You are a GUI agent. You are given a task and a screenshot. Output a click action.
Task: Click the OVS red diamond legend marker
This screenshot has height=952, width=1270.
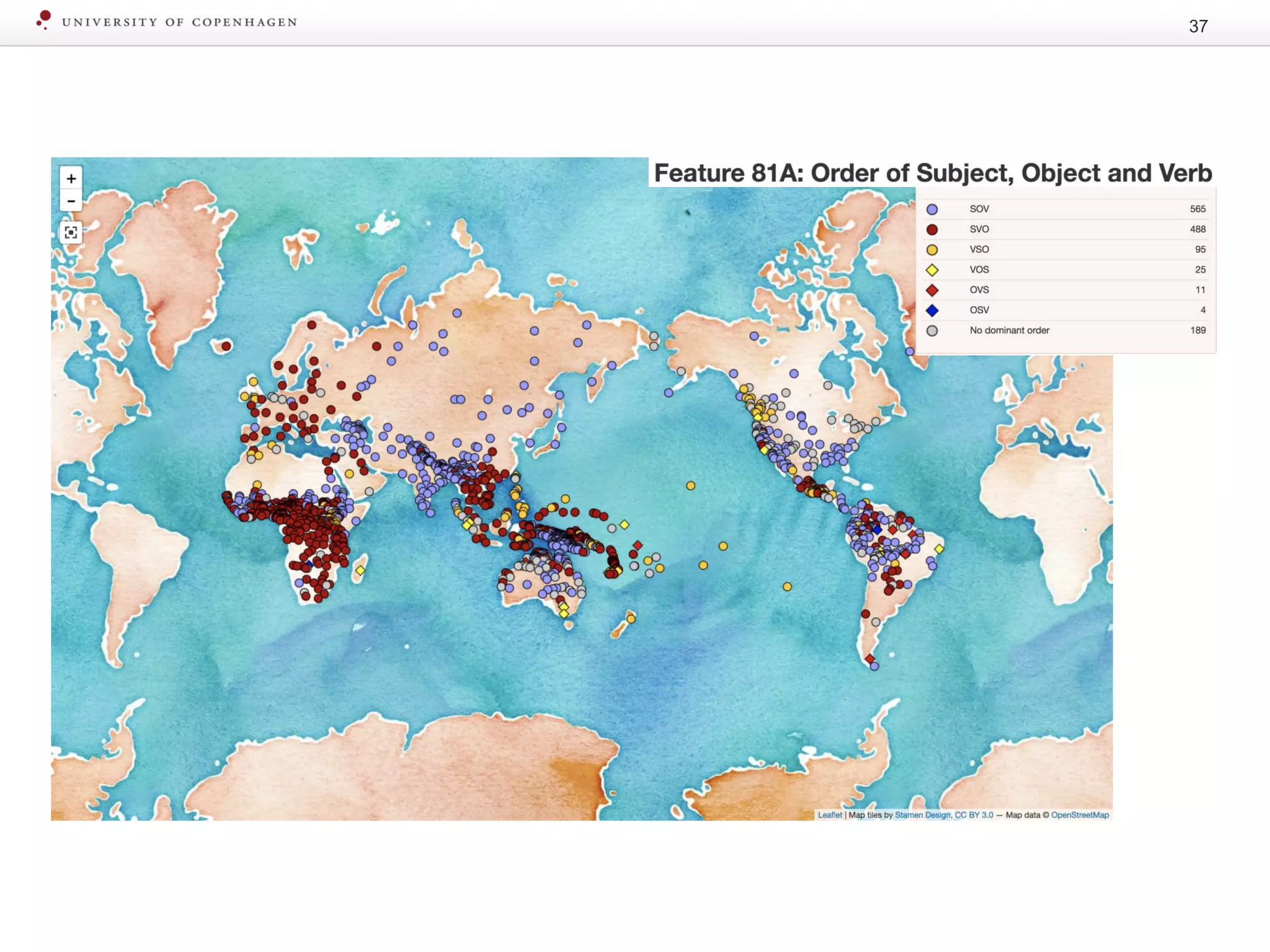(932, 290)
